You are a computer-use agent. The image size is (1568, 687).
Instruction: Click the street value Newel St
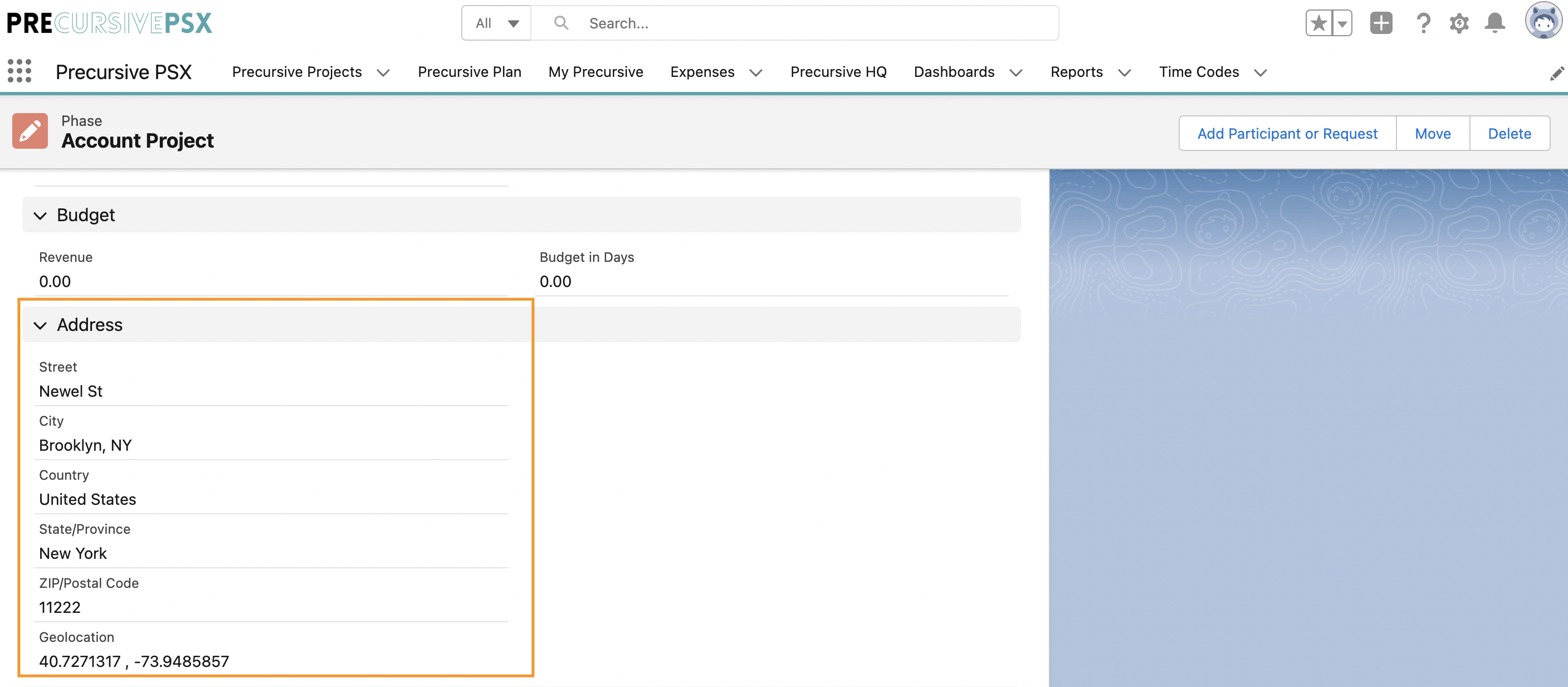(x=71, y=391)
